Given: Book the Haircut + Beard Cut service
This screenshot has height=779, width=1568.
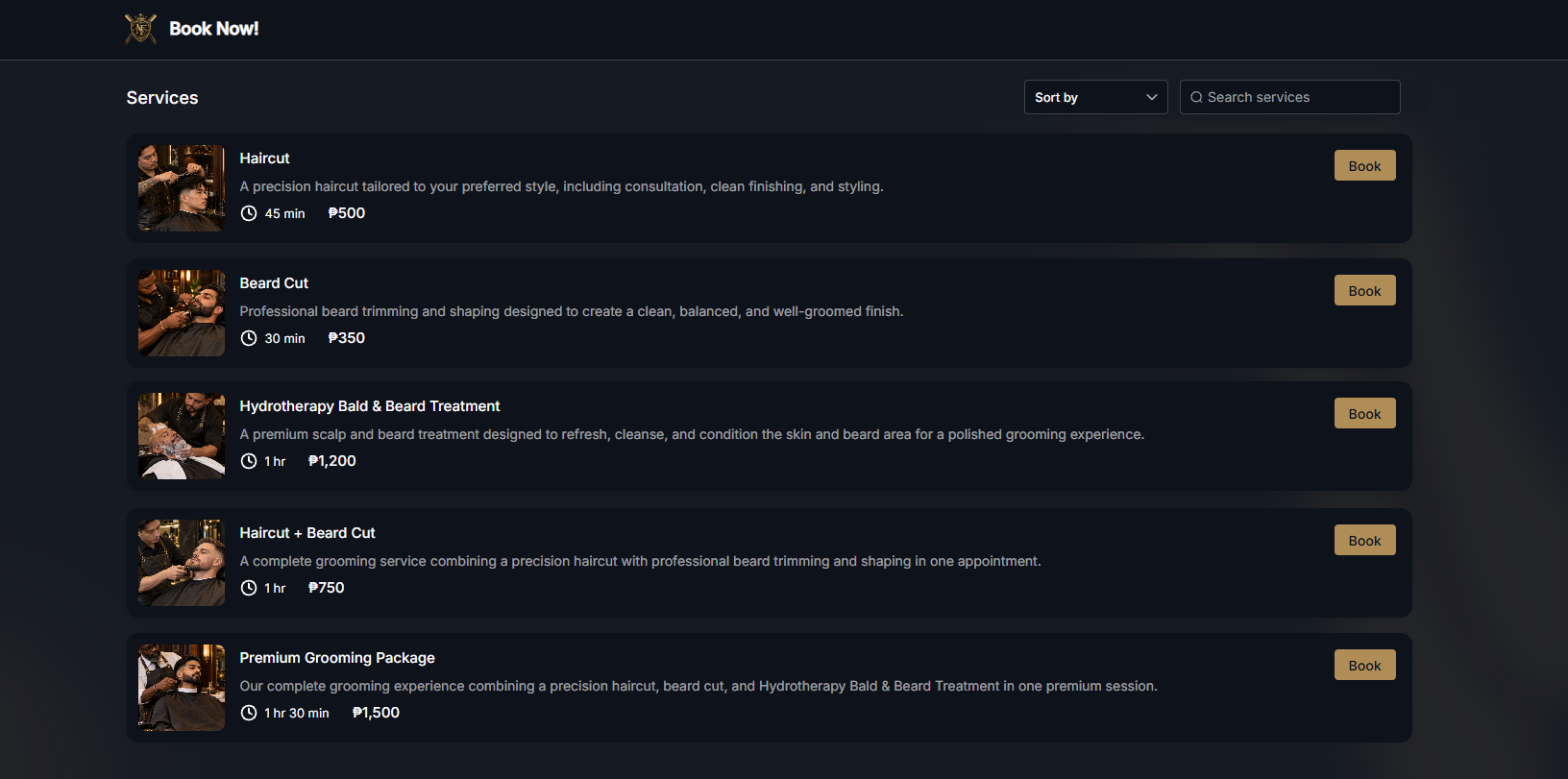Looking at the screenshot, I should click(x=1365, y=540).
